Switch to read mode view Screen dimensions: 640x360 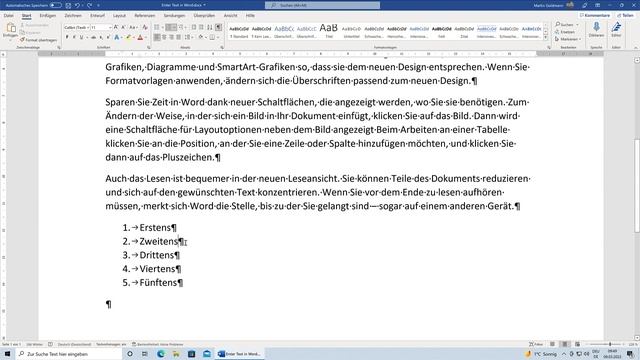click(552, 344)
